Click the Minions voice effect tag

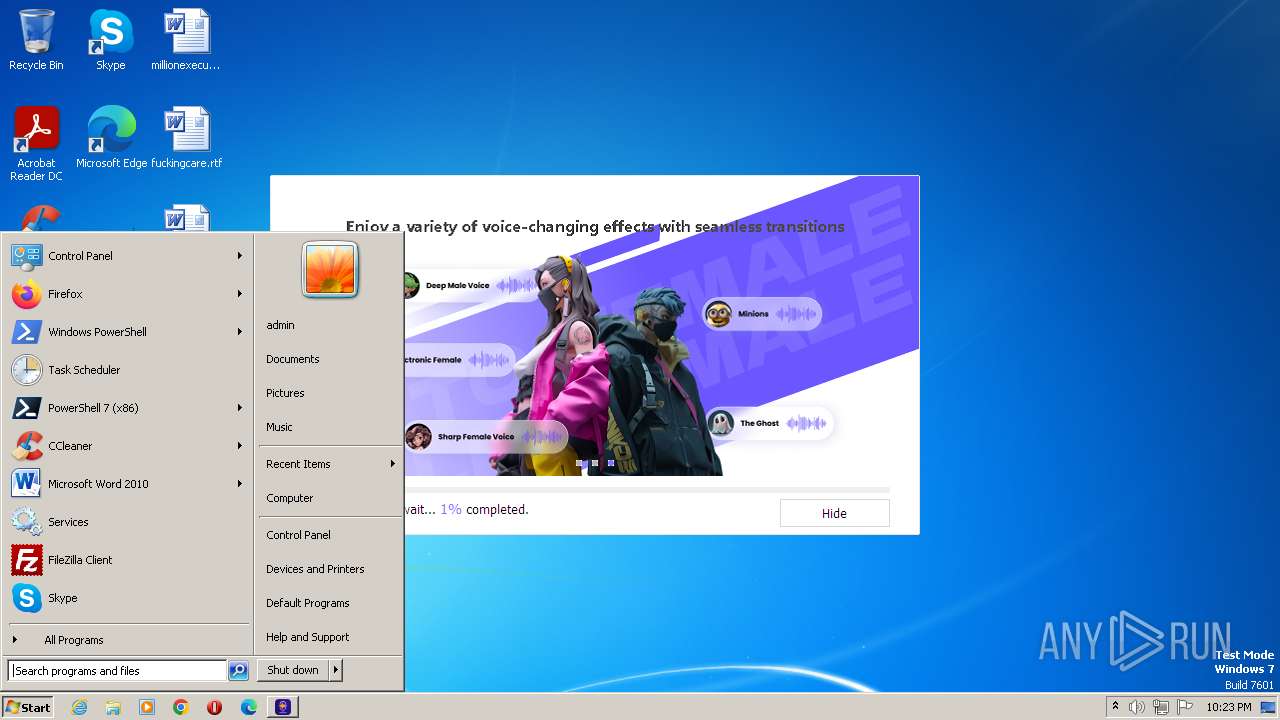point(761,314)
